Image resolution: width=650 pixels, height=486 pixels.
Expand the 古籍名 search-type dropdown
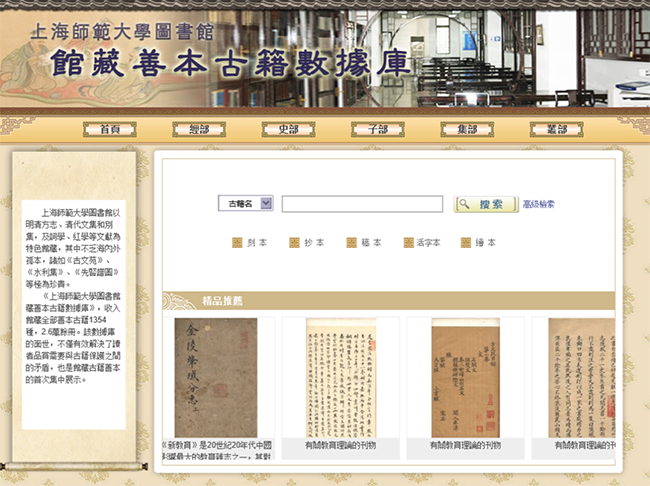click(x=245, y=203)
